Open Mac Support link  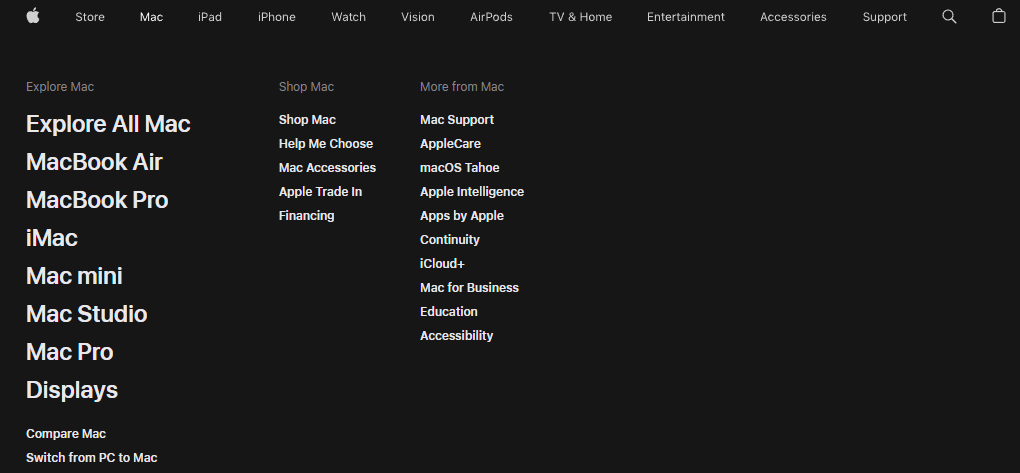point(457,120)
